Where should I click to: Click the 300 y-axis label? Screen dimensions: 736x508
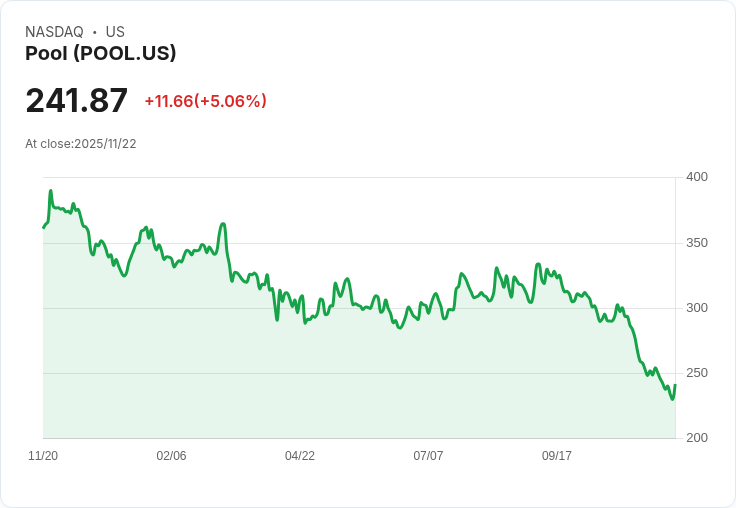point(696,308)
